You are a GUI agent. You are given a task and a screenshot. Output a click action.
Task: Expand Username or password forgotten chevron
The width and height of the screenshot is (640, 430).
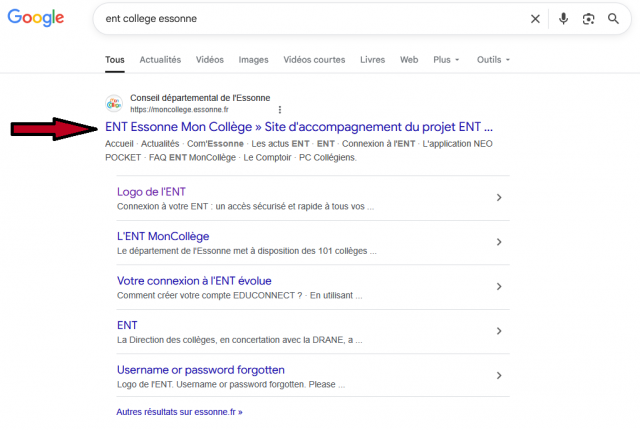[498, 375]
